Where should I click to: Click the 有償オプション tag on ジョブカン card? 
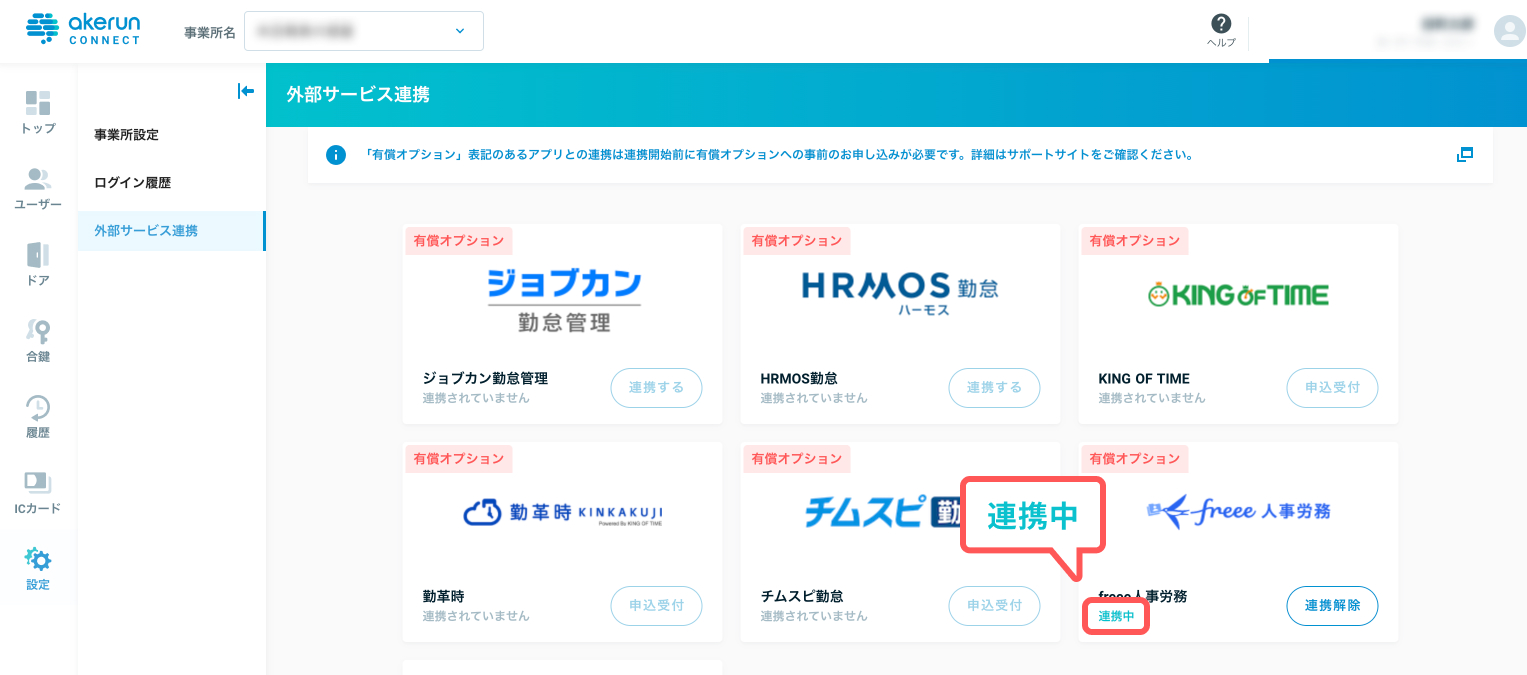tap(459, 241)
